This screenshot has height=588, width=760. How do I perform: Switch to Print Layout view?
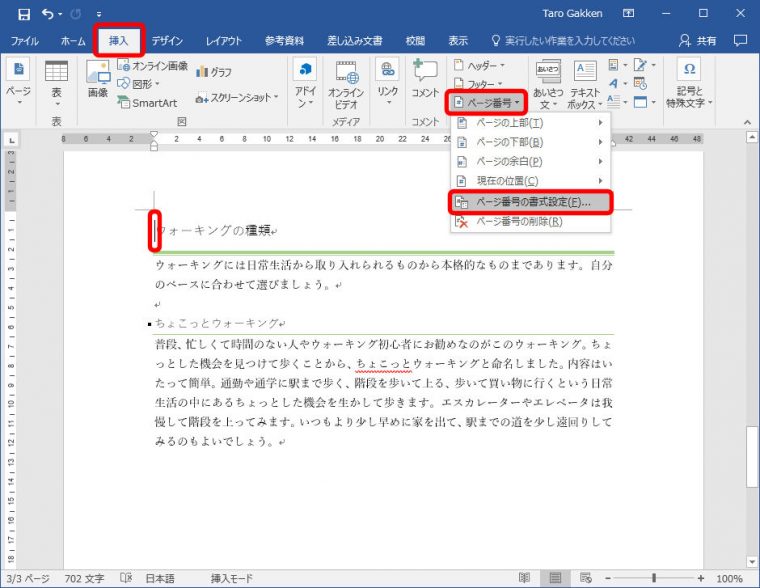click(x=555, y=578)
